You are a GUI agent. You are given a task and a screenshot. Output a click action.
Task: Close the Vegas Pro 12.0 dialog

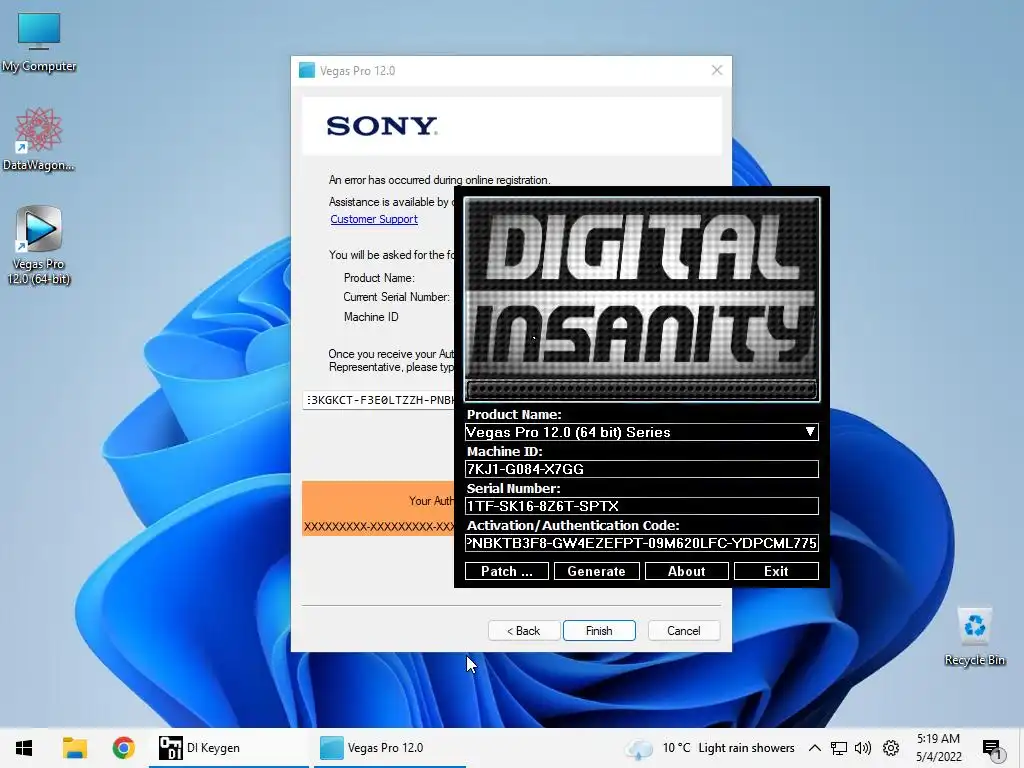[716, 71]
